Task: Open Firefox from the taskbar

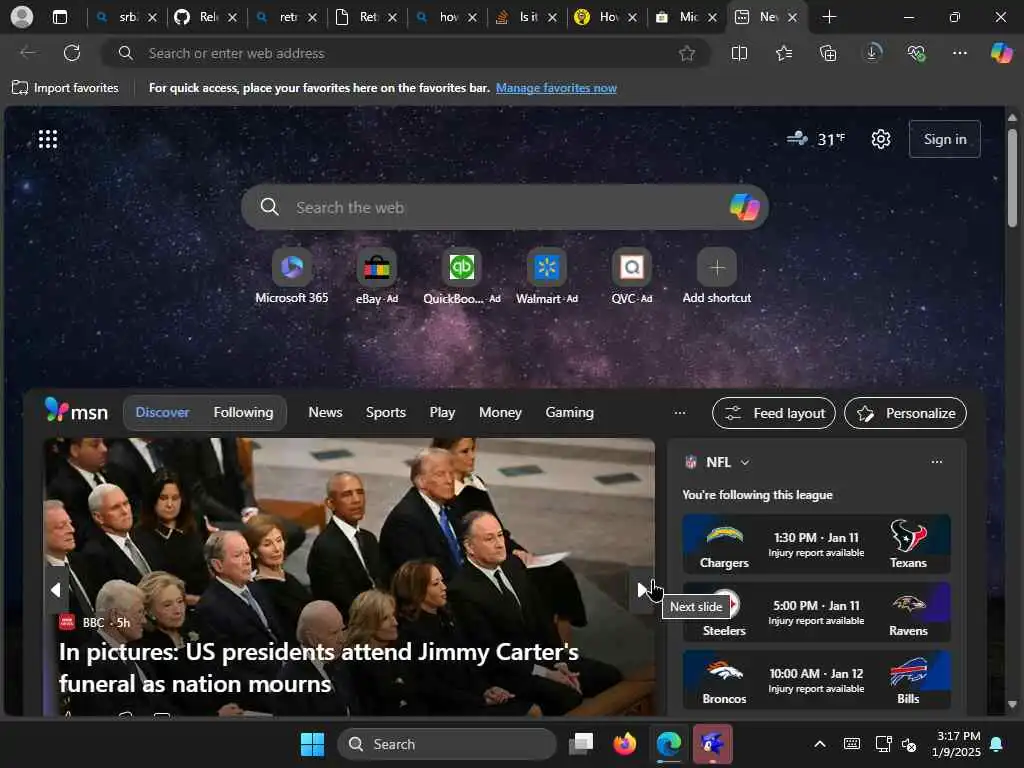Action: [x=625, y=744]
